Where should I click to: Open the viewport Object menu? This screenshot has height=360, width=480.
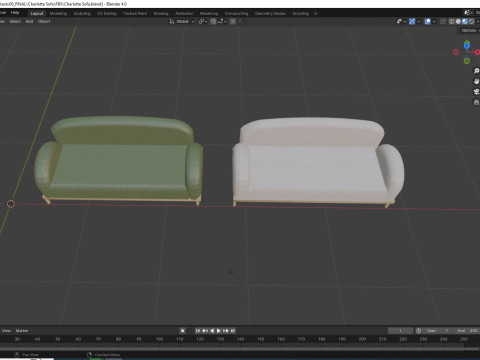[44, 21]
